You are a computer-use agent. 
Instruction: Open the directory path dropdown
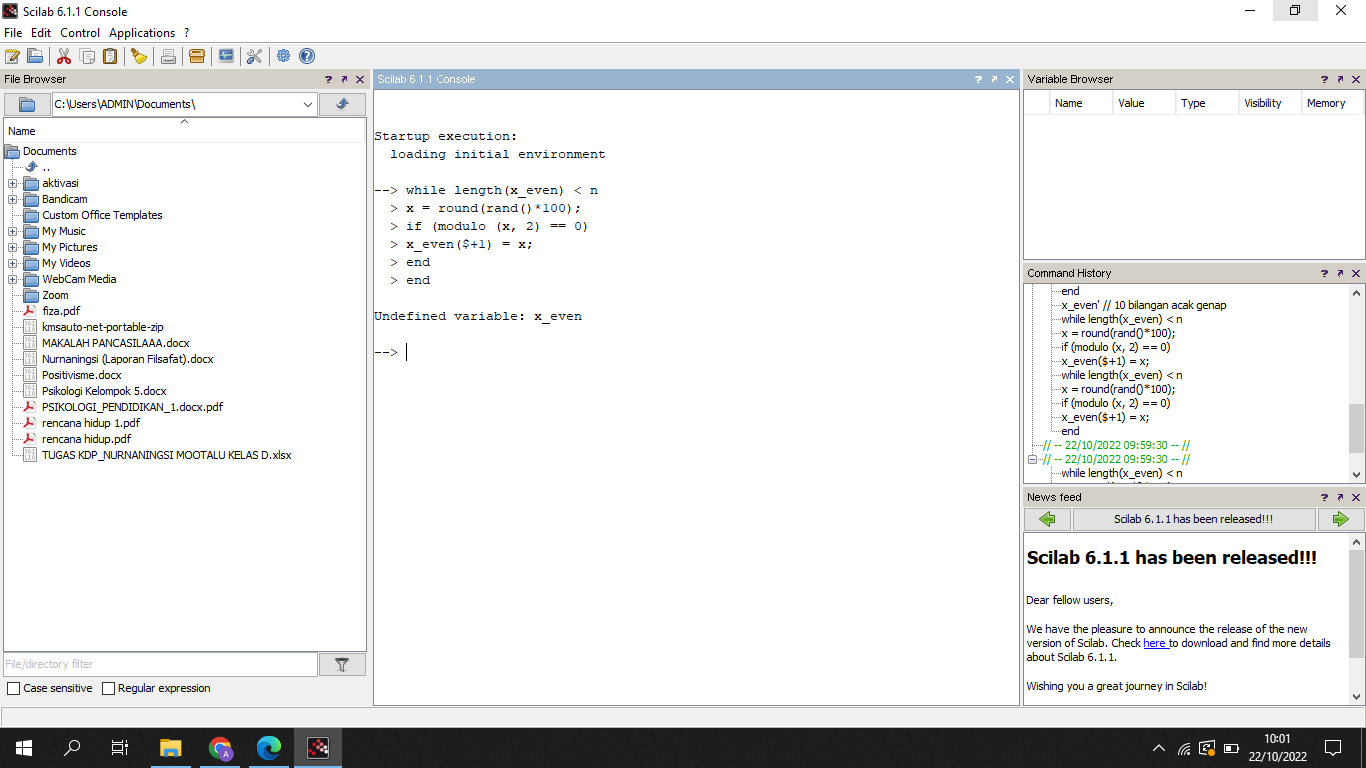pyautogui.click(x=307, y=104)
